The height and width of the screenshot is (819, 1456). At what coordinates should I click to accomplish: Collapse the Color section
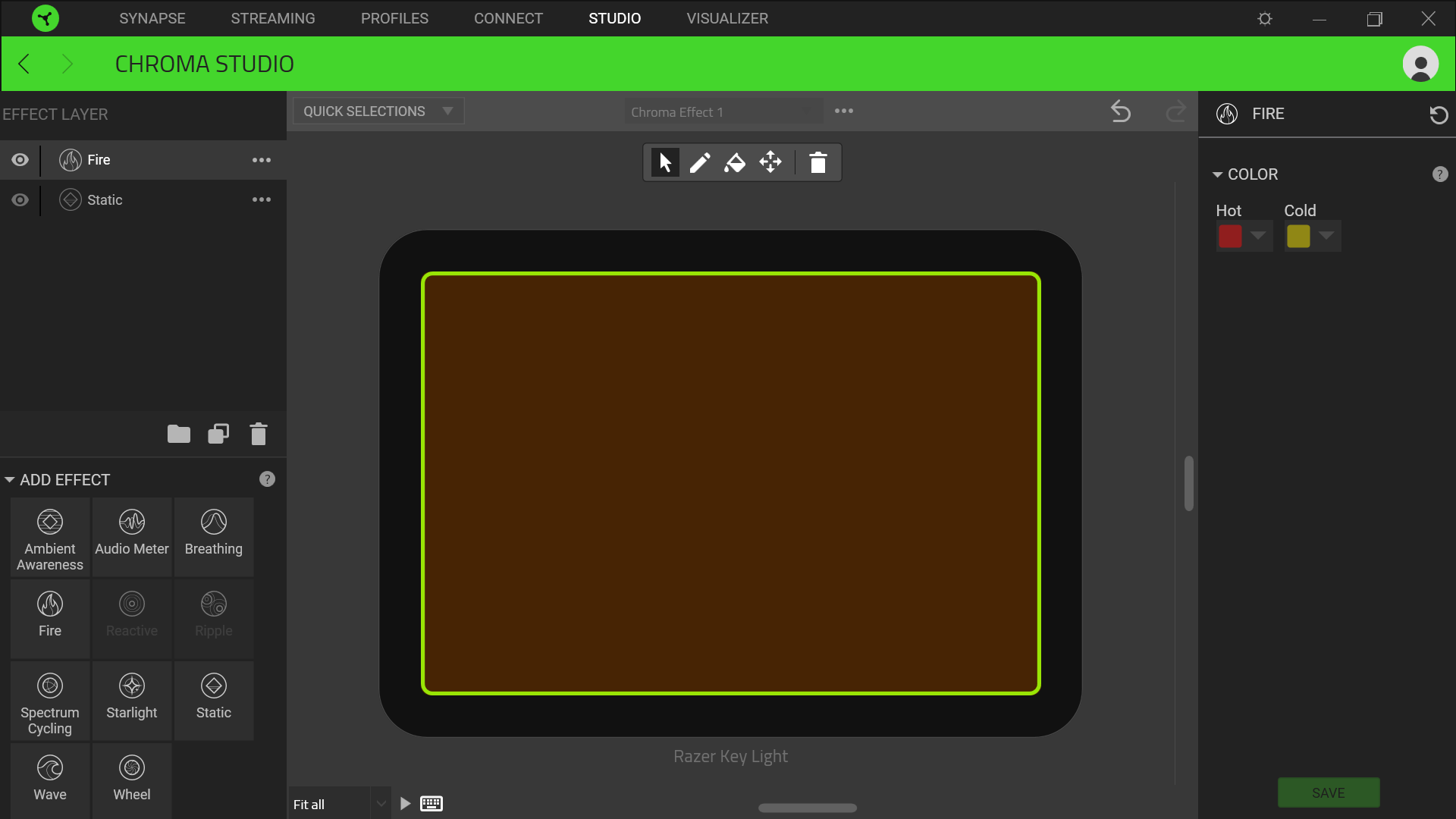coord(1217,174)
